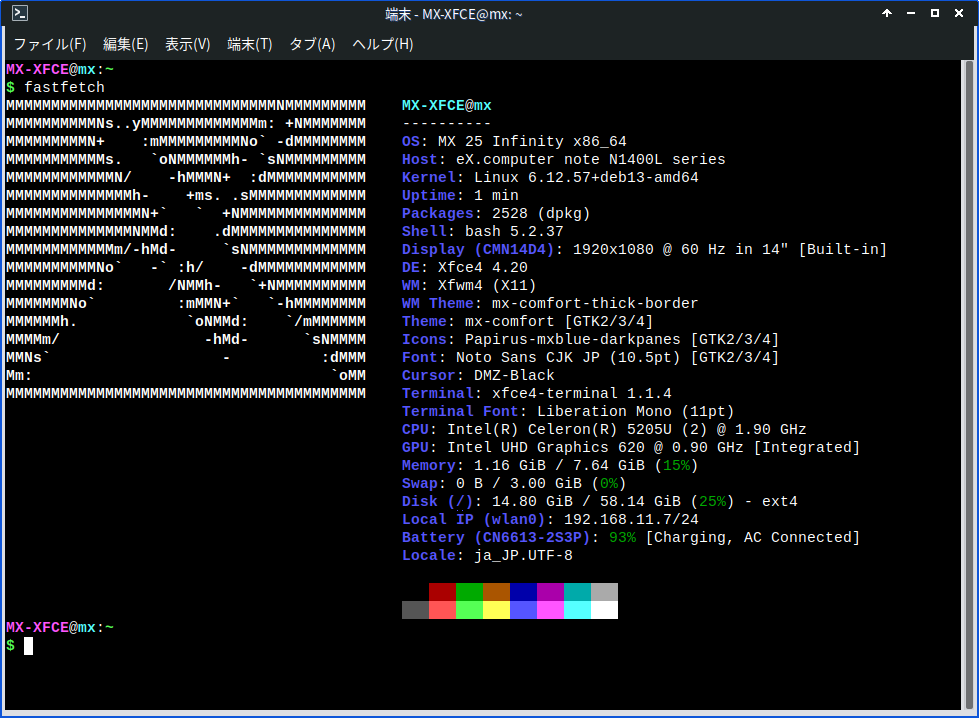Image resolution: width=979 pixels, height=718 pixels.
Task: Click the bright cyan palette color block
Action: pos(577,610)
